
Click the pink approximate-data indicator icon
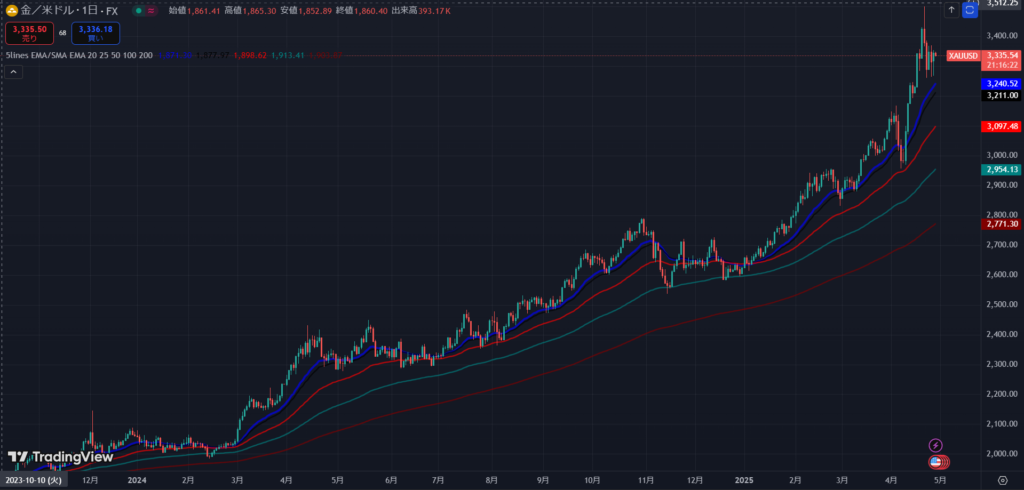point(152,11)
